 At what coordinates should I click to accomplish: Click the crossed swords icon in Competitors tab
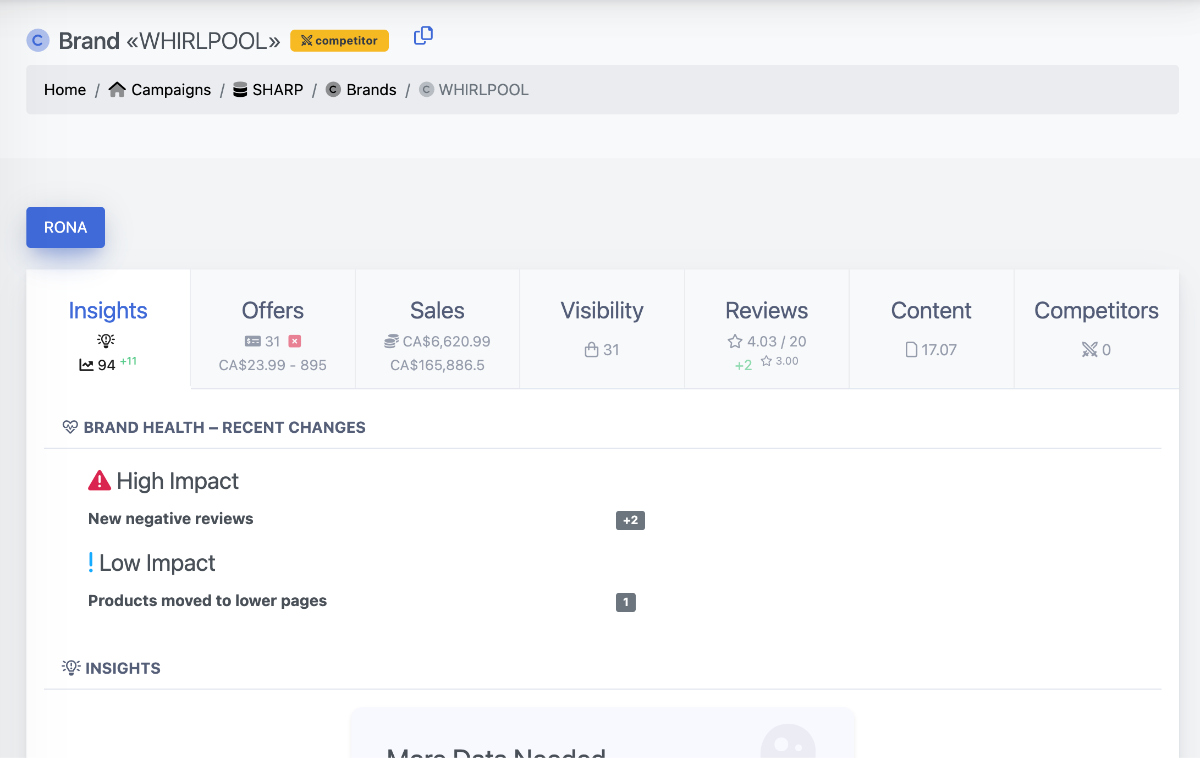point(1090,350)
